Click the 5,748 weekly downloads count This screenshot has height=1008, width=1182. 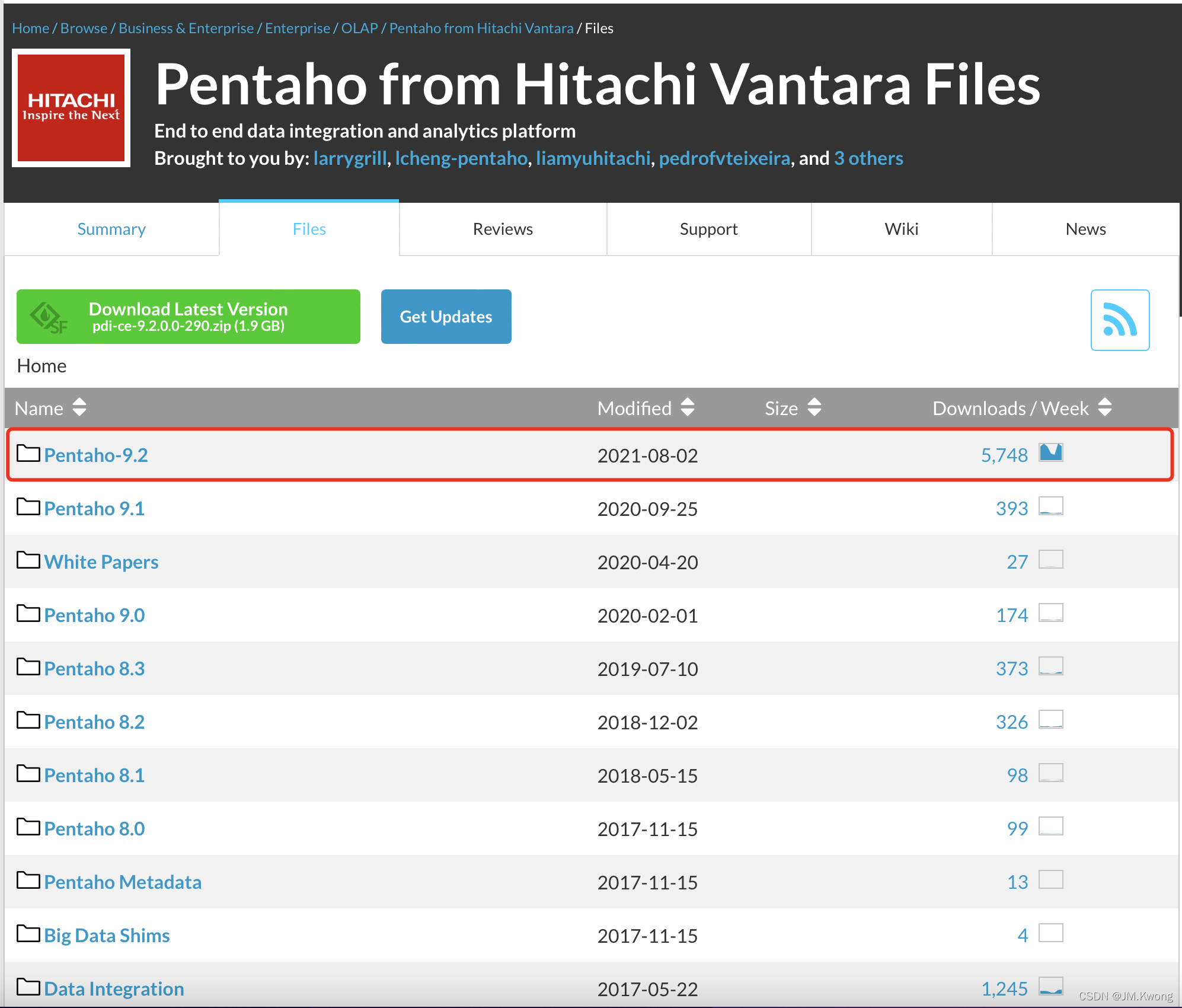(1004, 455)
